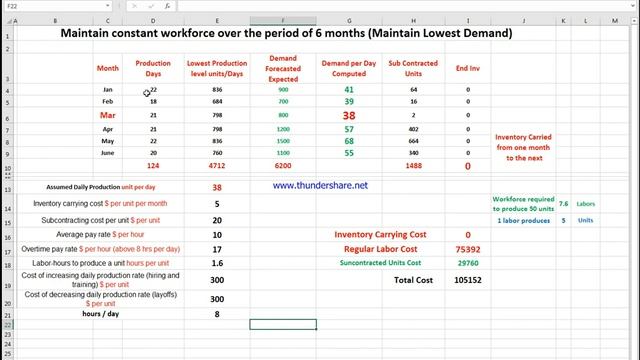Screen dimensions: 640x360
Task: Select row 22 header
Action: pyautogui.click(x=7, y=325)
